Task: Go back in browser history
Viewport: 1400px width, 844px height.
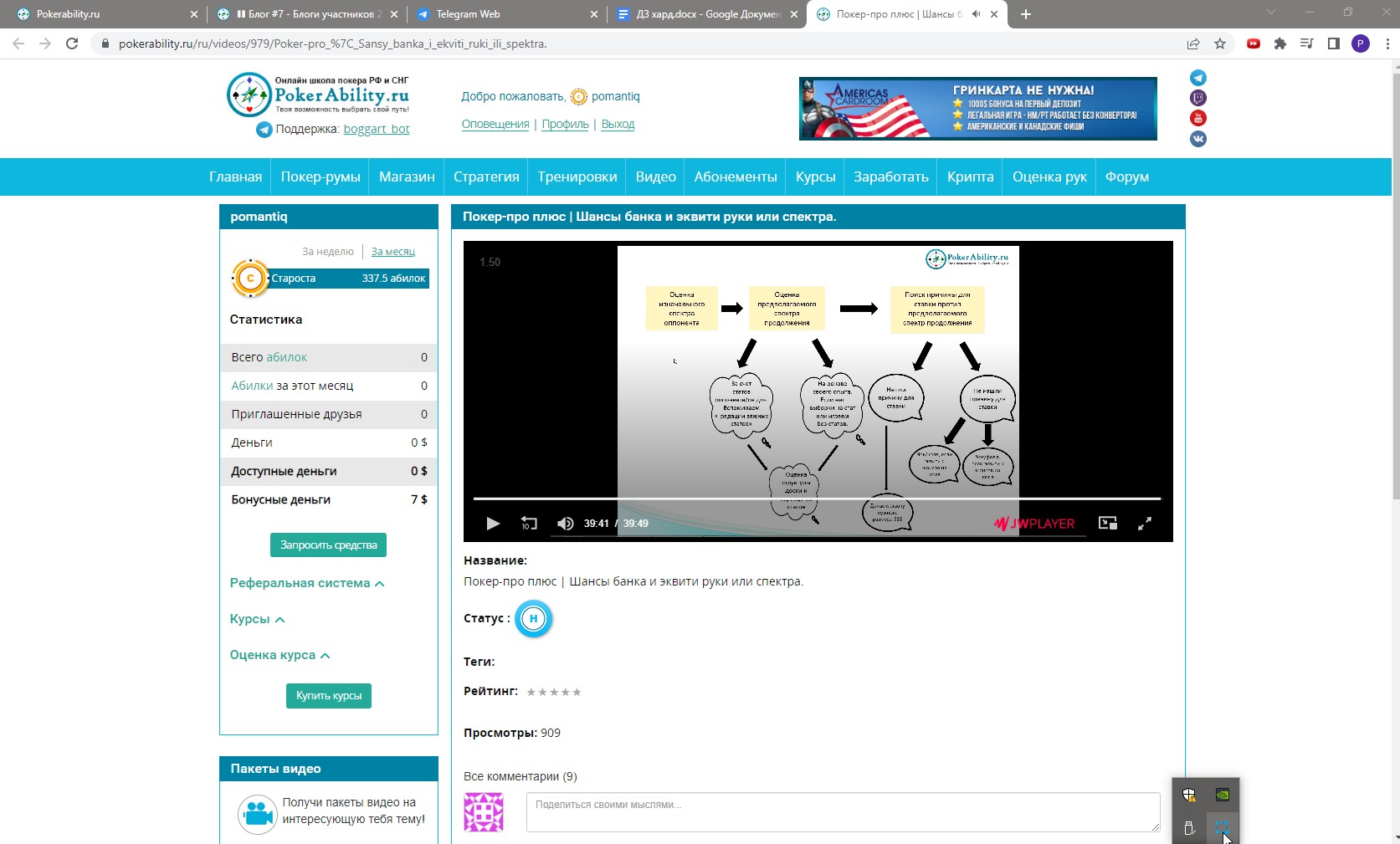Action: pyautogui.click(x=18, y=43)
